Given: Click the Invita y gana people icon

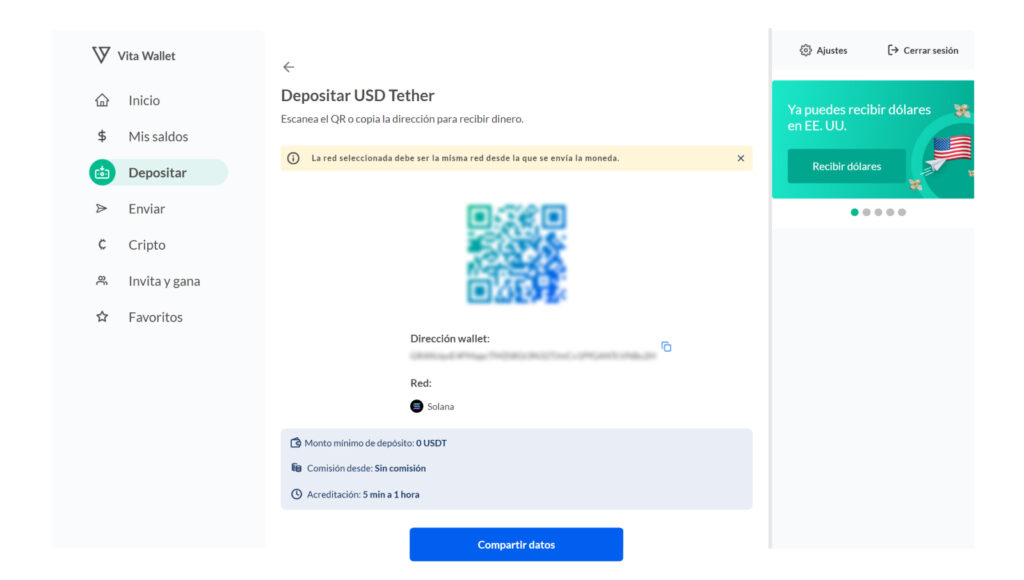Looking at the screenshot, I should pos(101,281).
